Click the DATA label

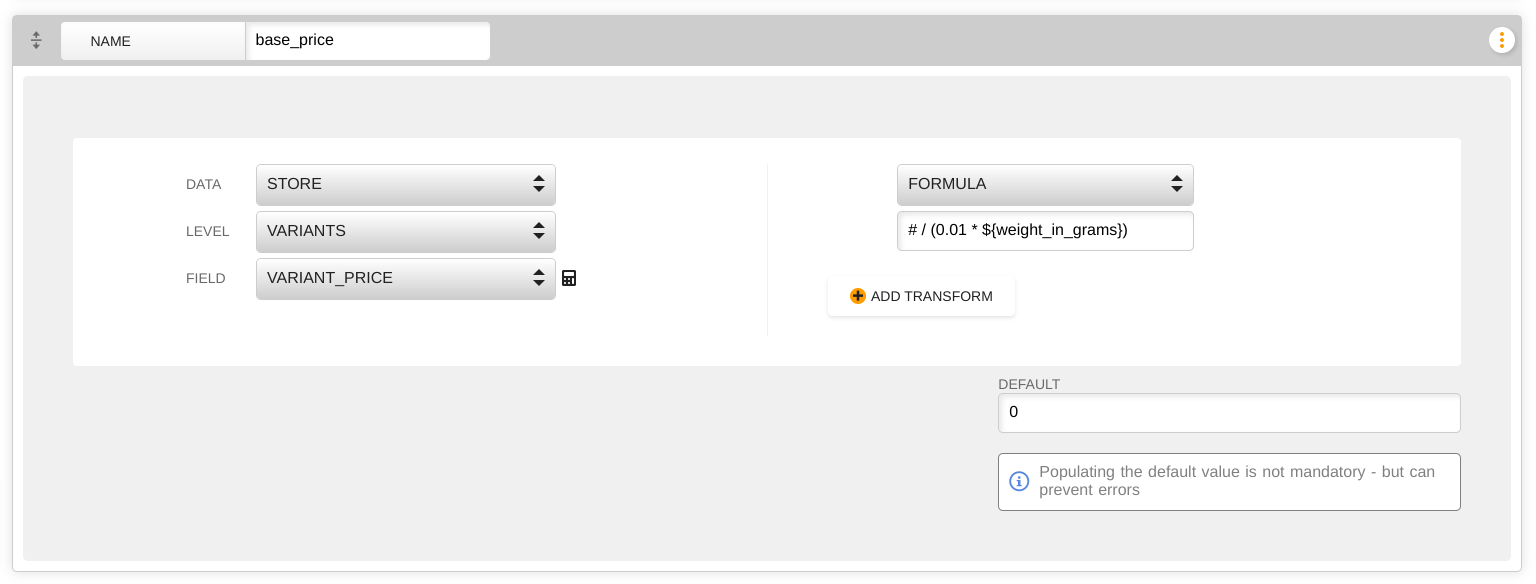click(x=204, y=184)
